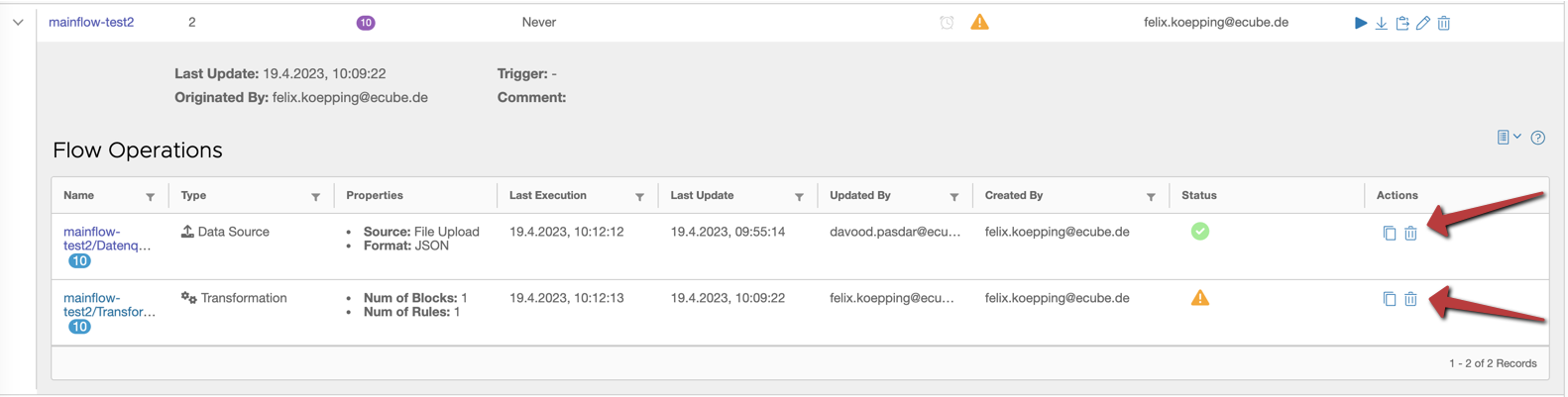Image resolution: width=1568 pixels, height=397 pixels.
Task: Delete the Transformation operation
Action: [1410, 299]
